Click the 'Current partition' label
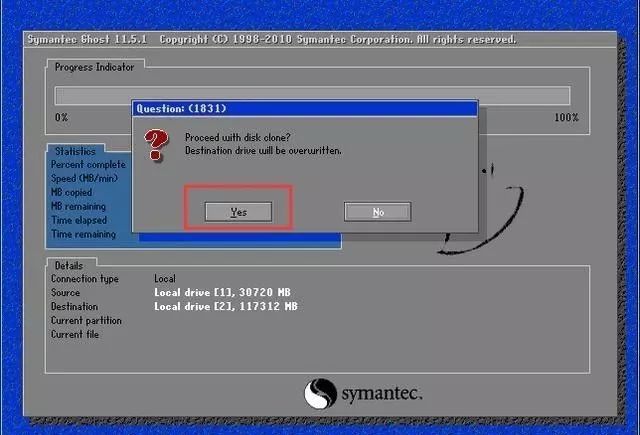This screenshot has width=640, height=435. point(86,321)
